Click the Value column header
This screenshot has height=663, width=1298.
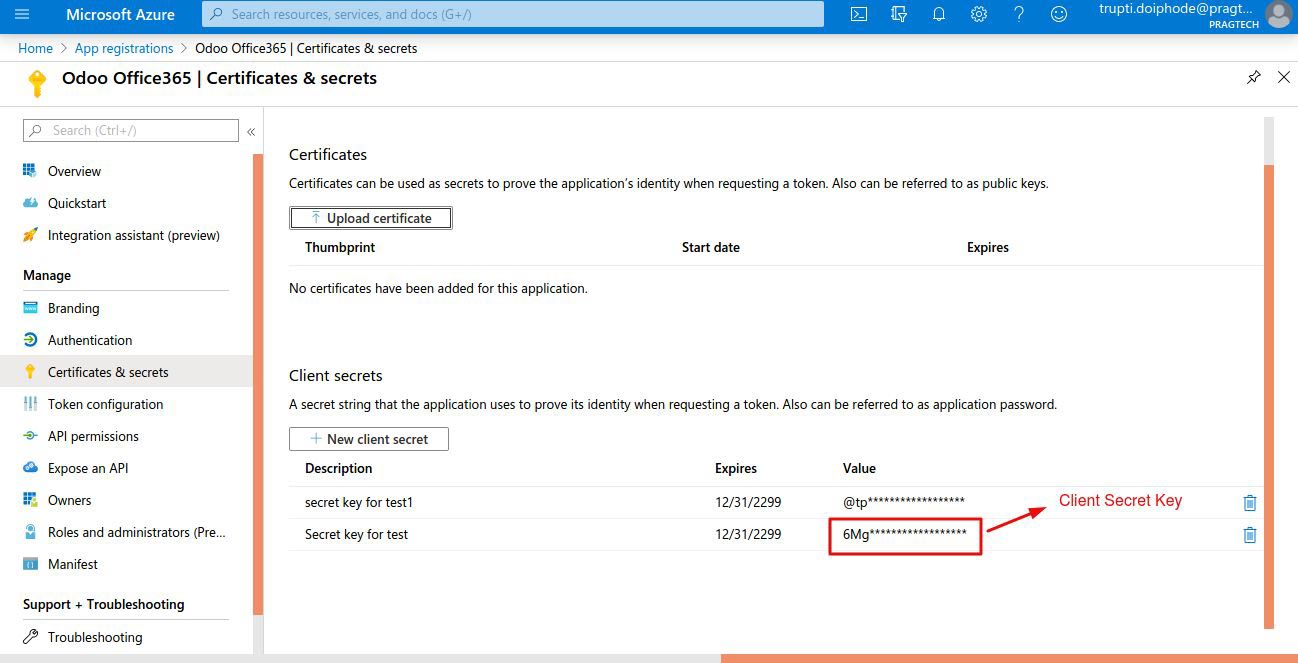859,468
